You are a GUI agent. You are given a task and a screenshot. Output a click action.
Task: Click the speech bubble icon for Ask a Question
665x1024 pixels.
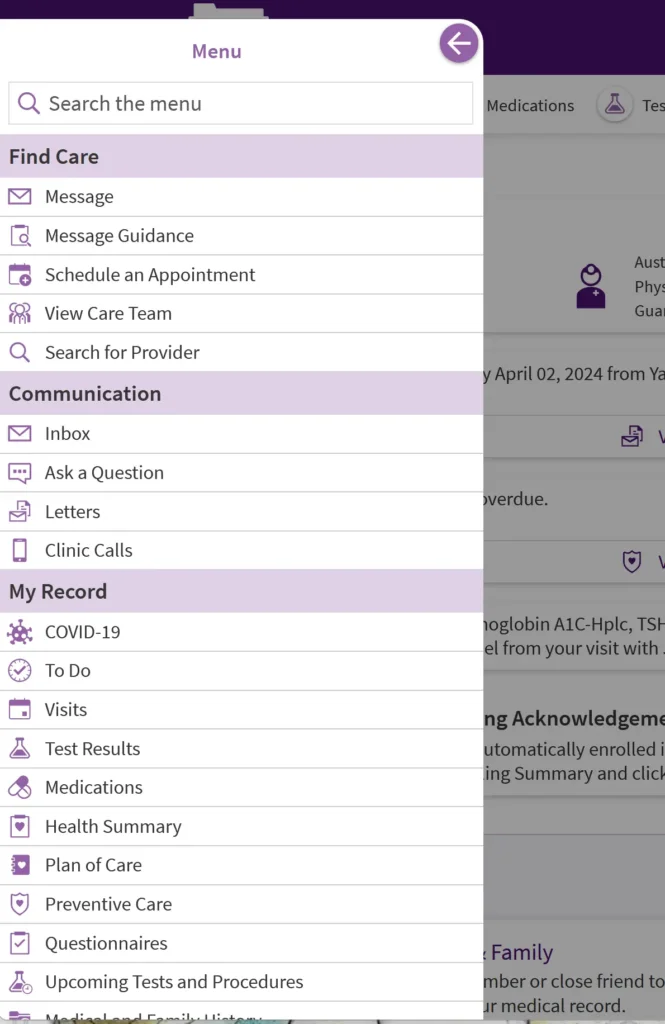click(20, 473)
